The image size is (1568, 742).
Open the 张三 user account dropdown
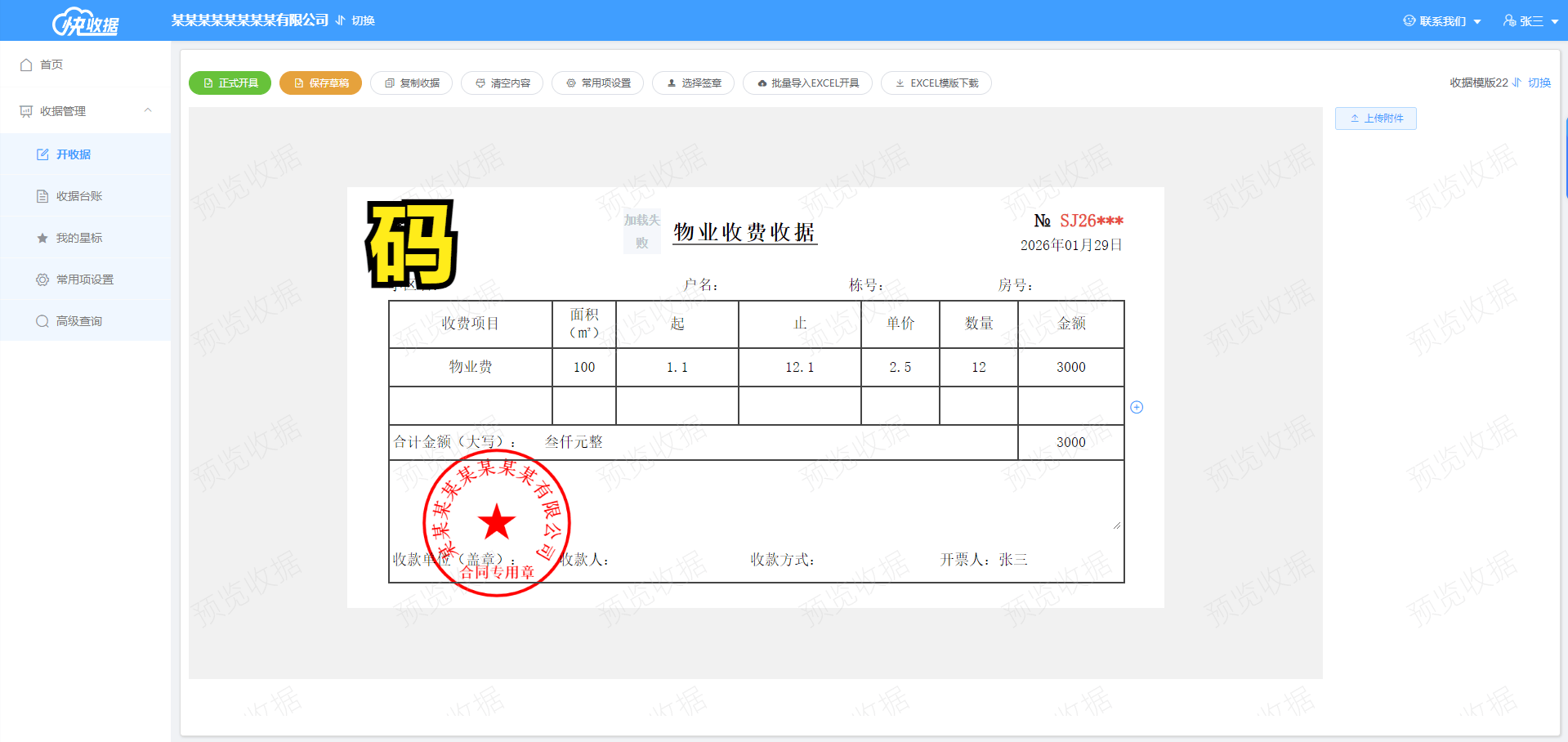(1530, 21)
